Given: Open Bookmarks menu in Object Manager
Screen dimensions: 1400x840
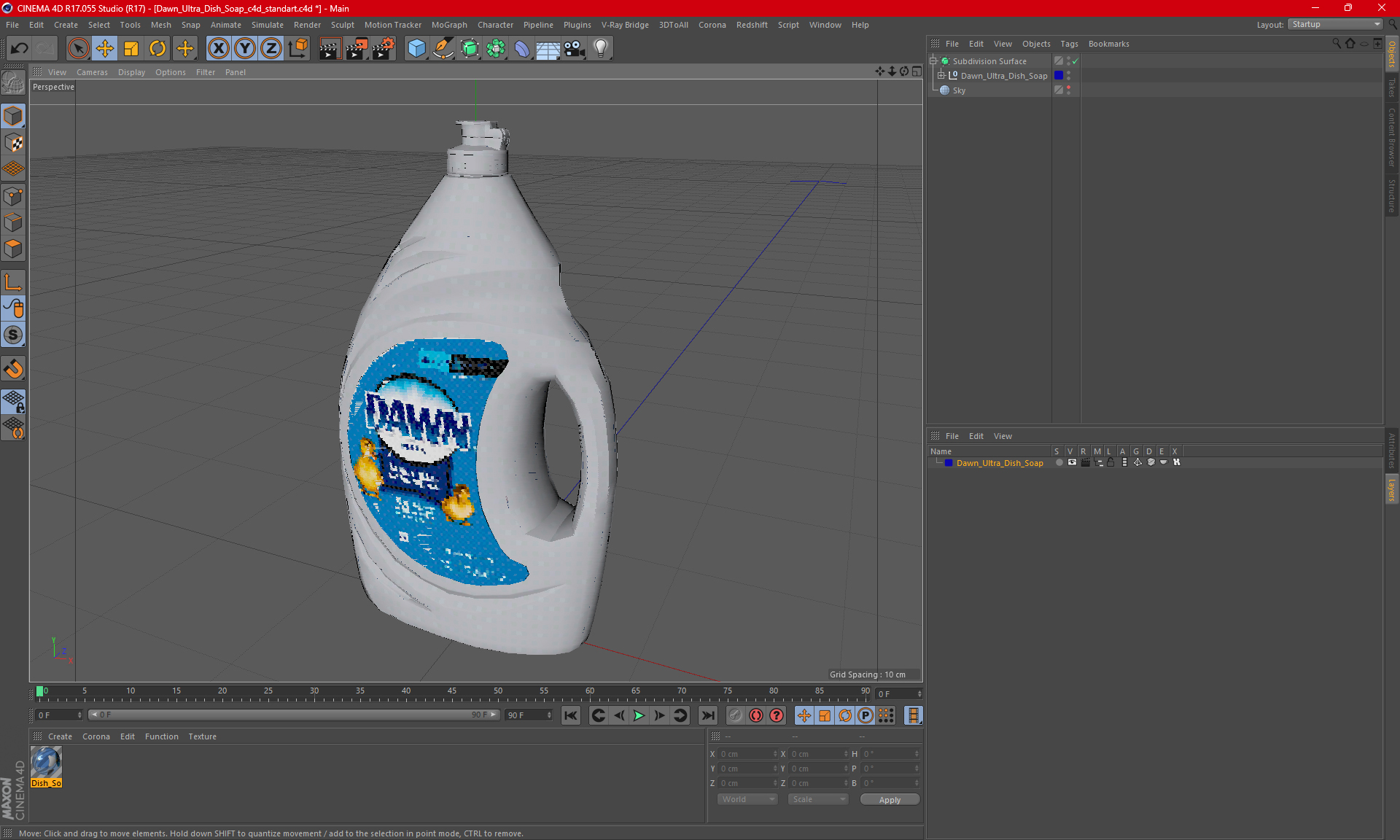Looking at the screenshot, I should (1108, 44).
